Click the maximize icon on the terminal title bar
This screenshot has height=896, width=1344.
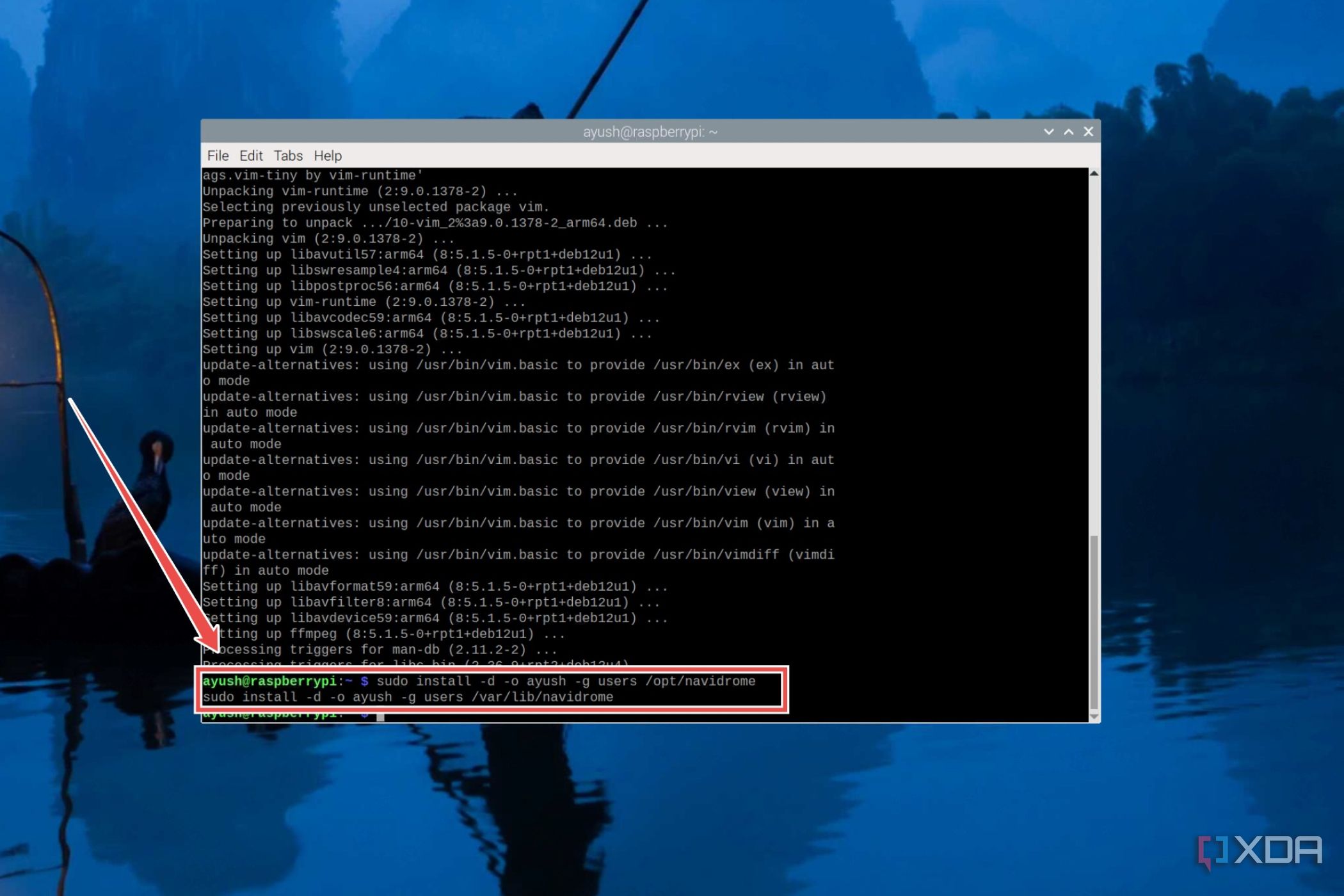1068,132
